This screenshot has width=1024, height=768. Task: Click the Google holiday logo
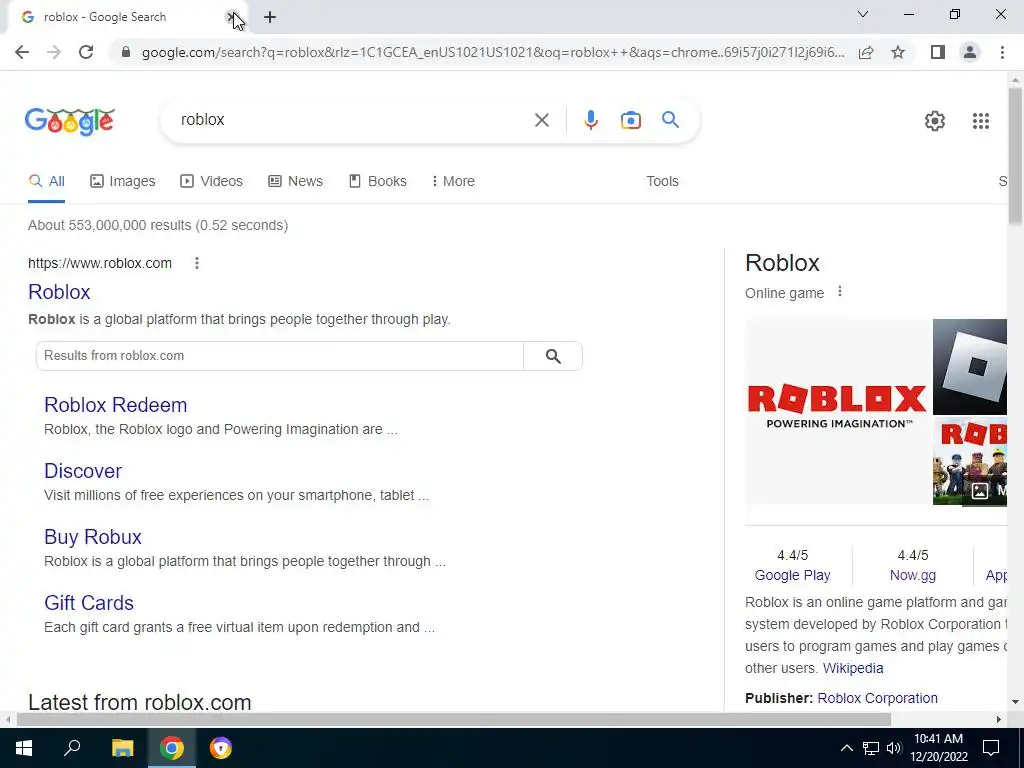(x=69, y=122)
